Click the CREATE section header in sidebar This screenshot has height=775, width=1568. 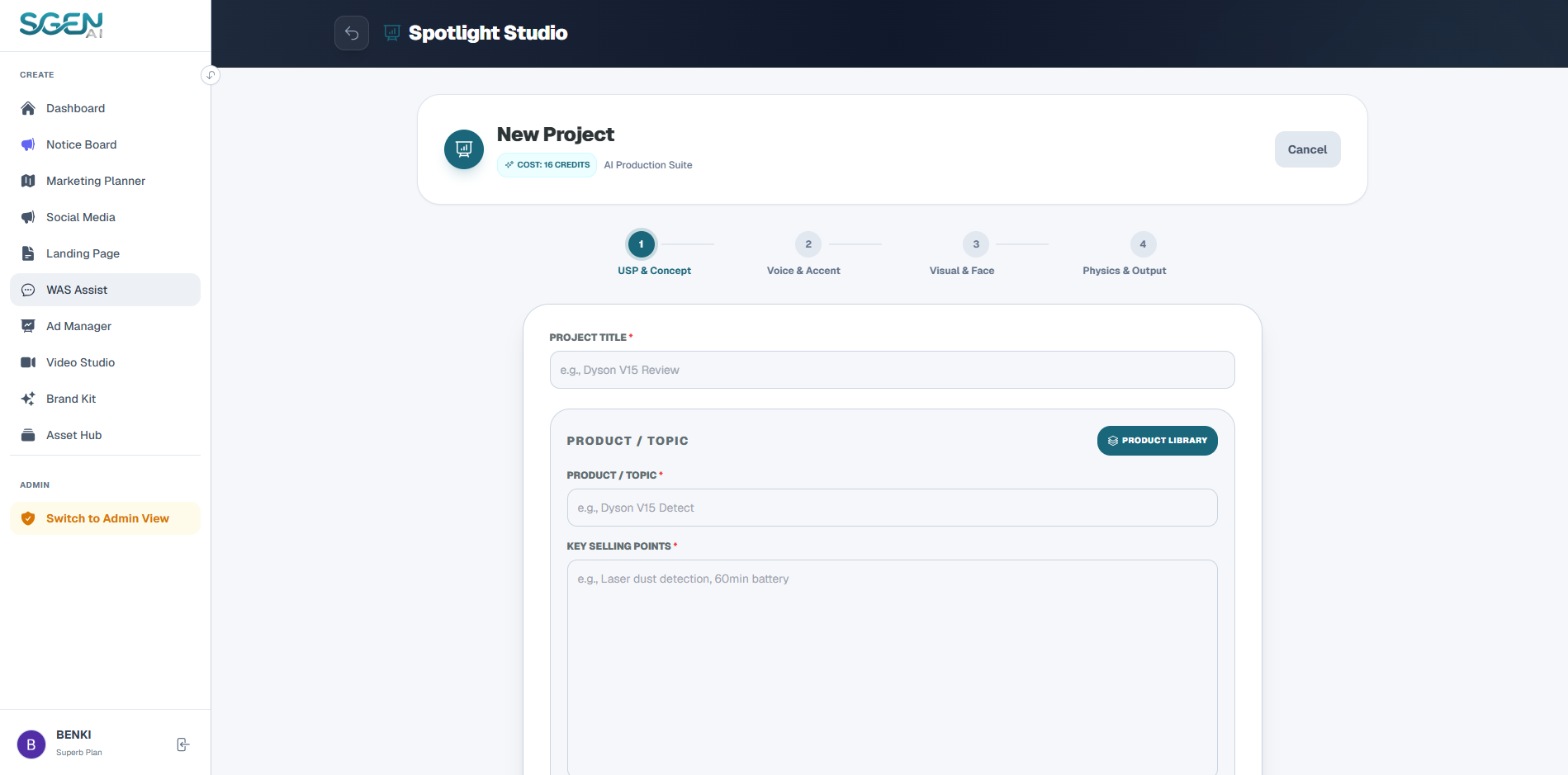tap(37, 75)
